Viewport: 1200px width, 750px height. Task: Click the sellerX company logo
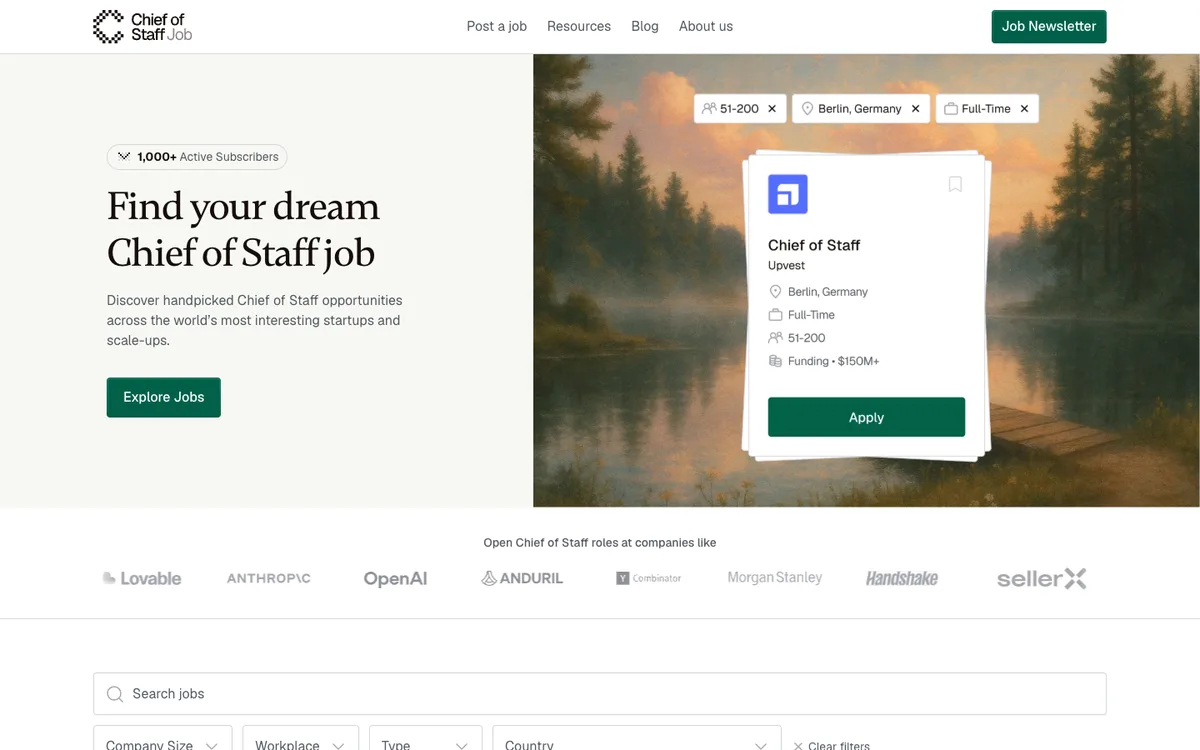click(1041, 578)
